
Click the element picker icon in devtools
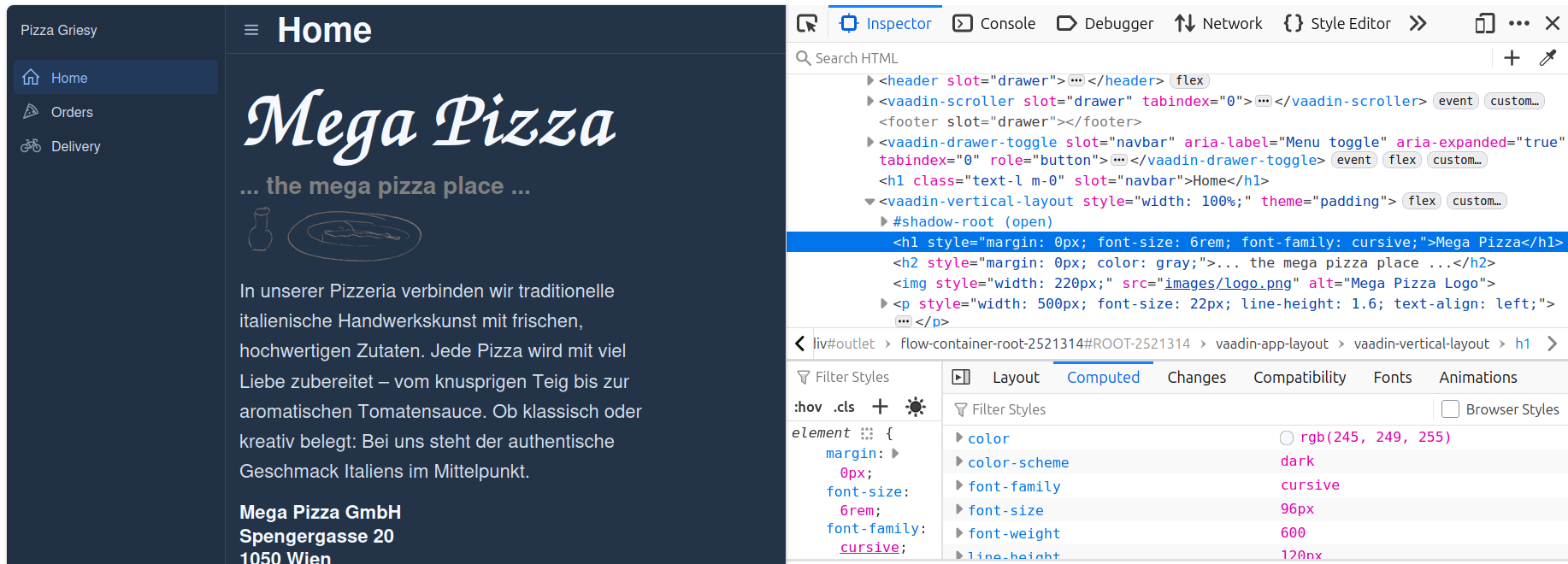pyautogui.click(x=807, y=23)
